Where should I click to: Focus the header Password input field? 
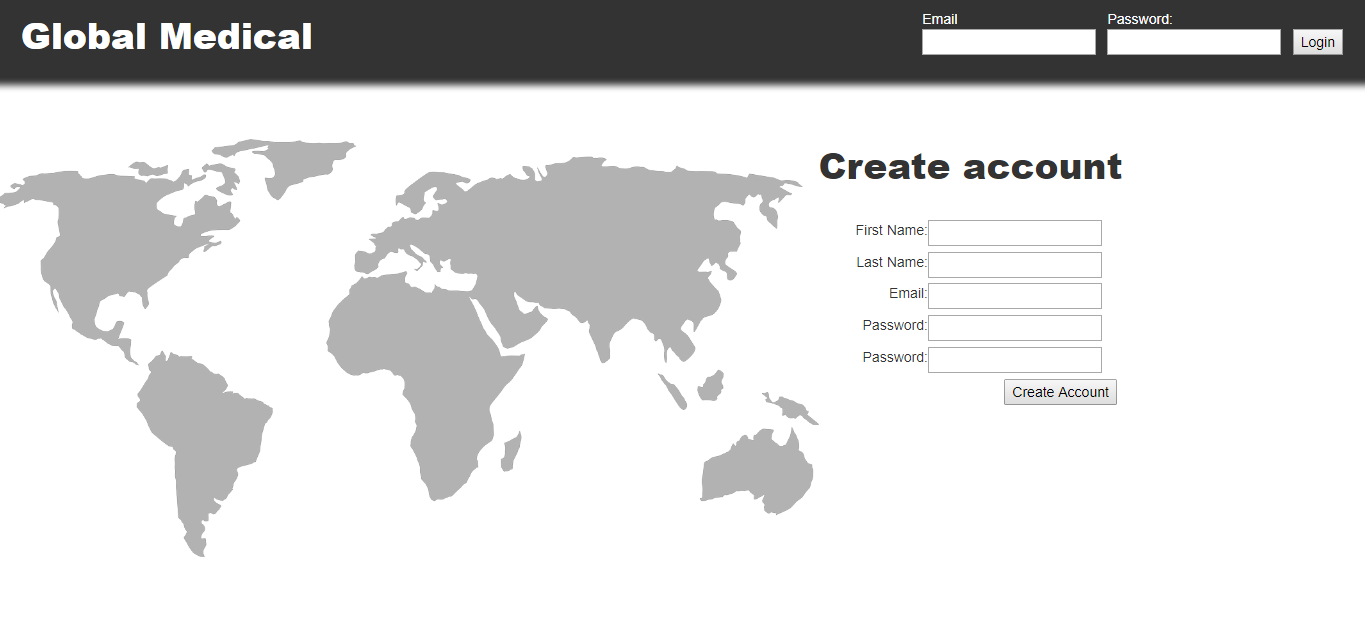coord(1193,42)
